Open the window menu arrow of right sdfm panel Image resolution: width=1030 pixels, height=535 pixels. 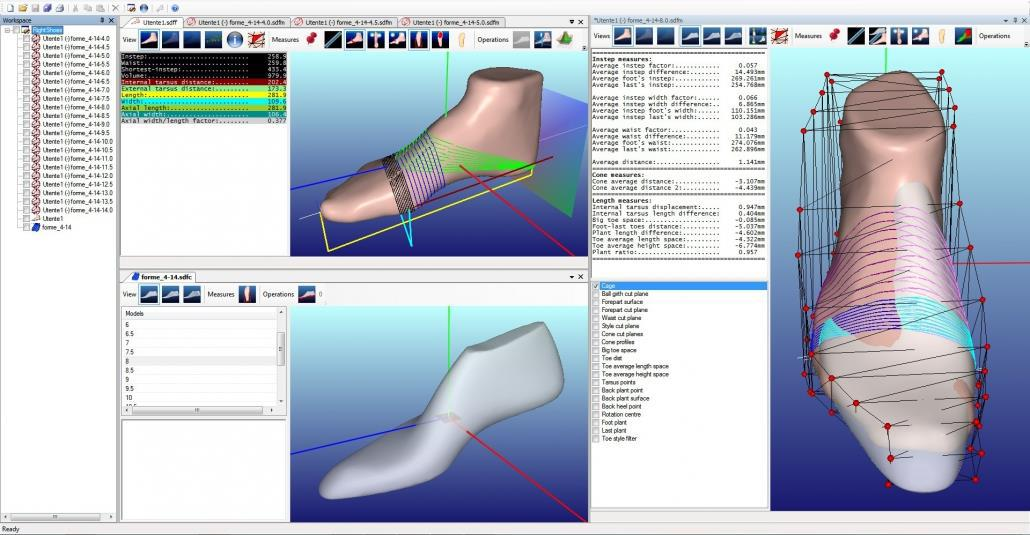click(1006, 20)
